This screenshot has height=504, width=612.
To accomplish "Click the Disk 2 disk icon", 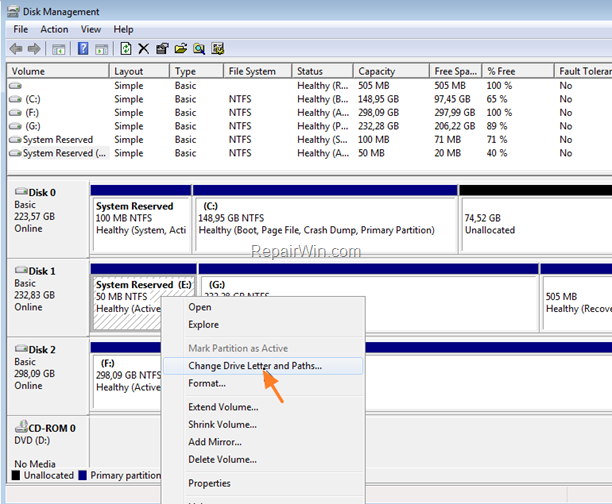I will [21, 349].
